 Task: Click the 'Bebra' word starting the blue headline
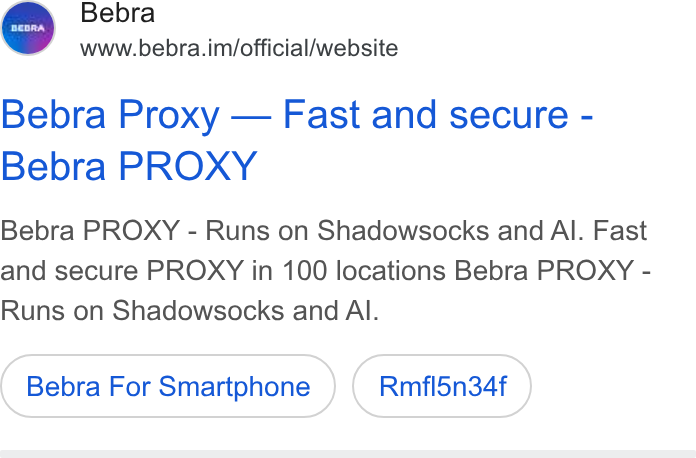[x=53, y=114]
